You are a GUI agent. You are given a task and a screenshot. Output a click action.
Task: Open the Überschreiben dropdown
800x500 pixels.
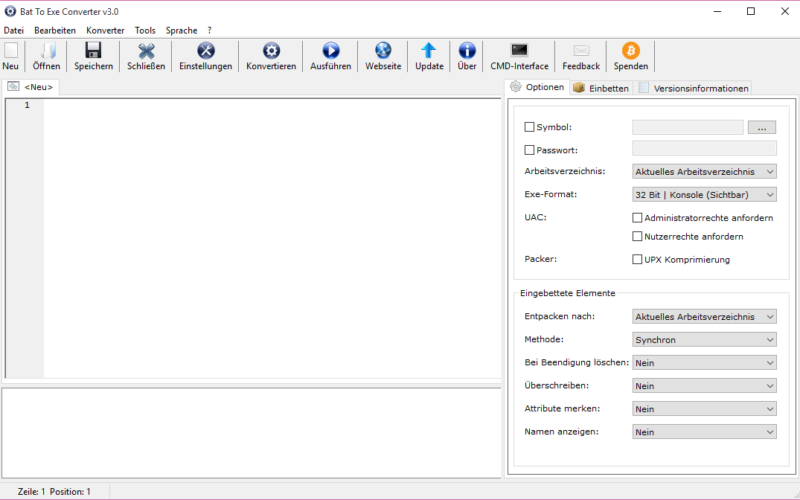click(704, 386)
